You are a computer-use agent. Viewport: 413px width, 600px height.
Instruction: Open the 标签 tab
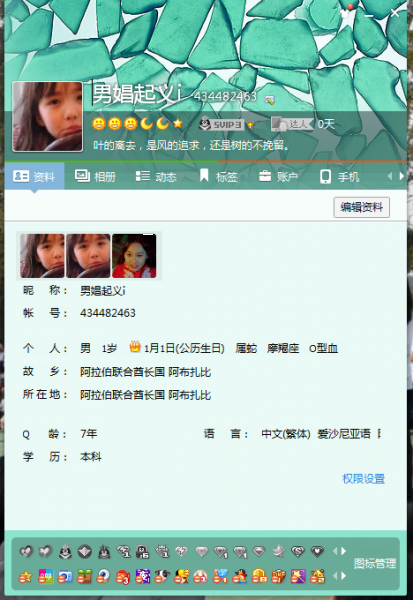click(219, 176)
